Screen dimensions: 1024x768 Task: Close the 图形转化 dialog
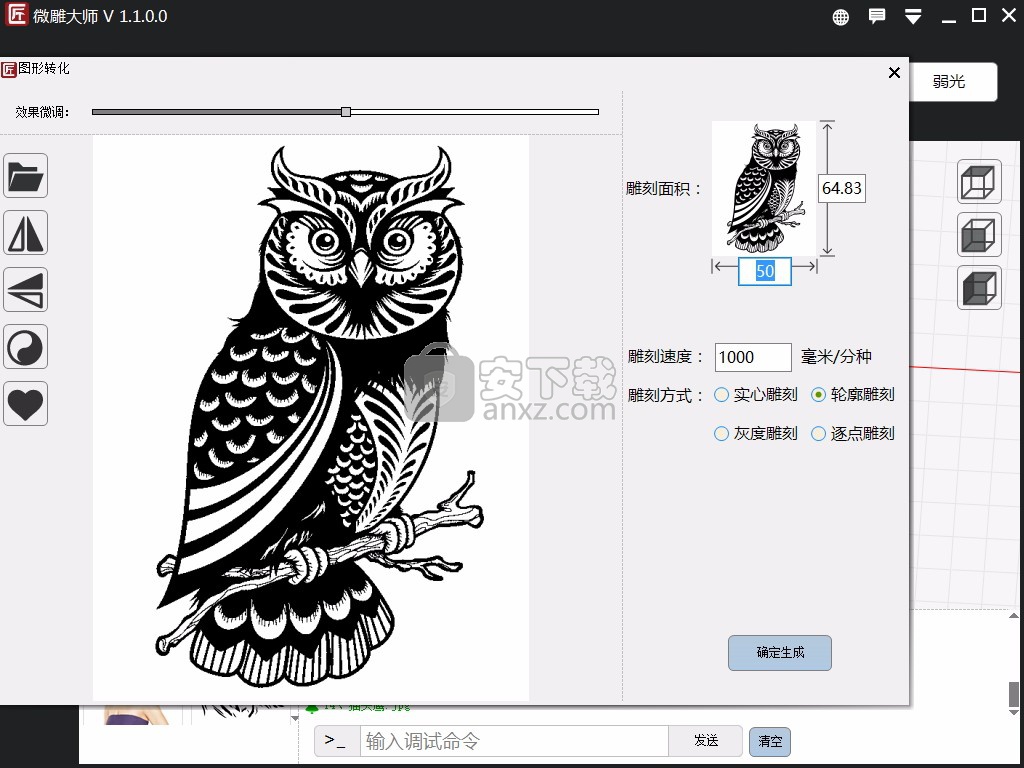(x=894, y=72)
